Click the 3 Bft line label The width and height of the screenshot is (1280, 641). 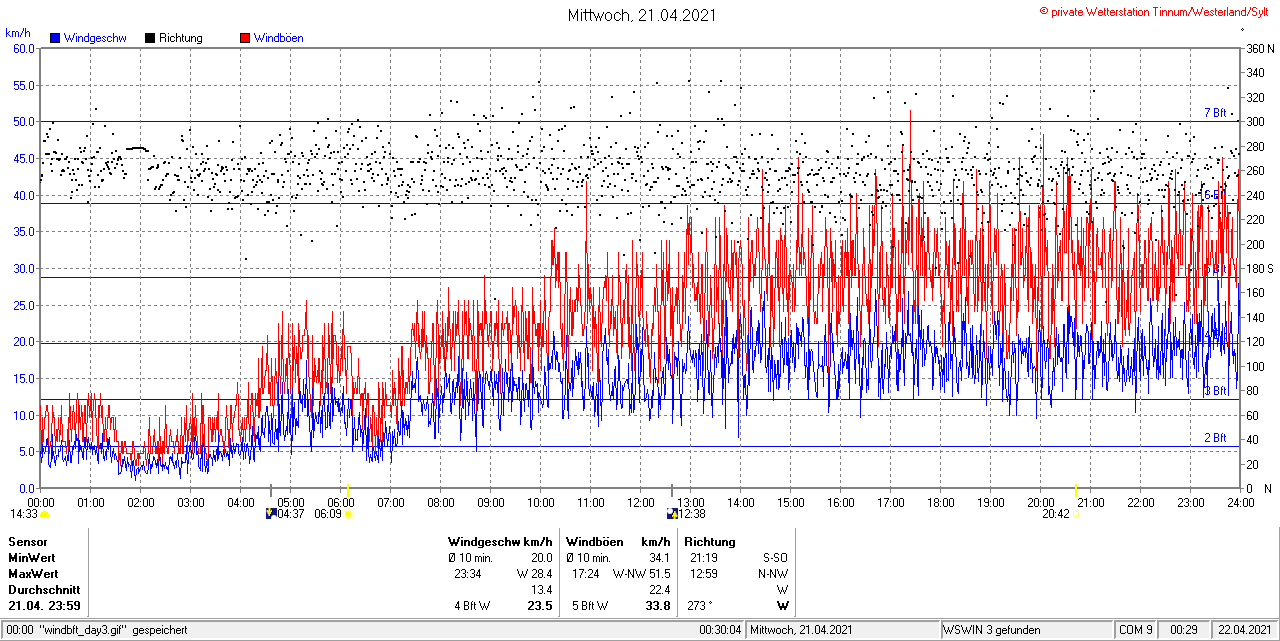point(1215,391)
